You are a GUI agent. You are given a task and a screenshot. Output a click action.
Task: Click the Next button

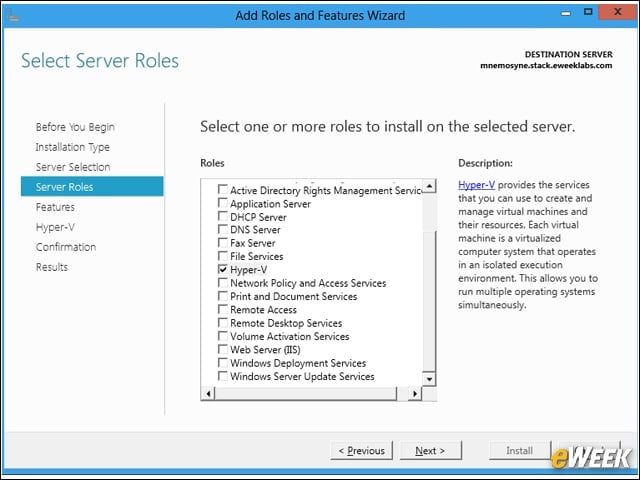431,451
